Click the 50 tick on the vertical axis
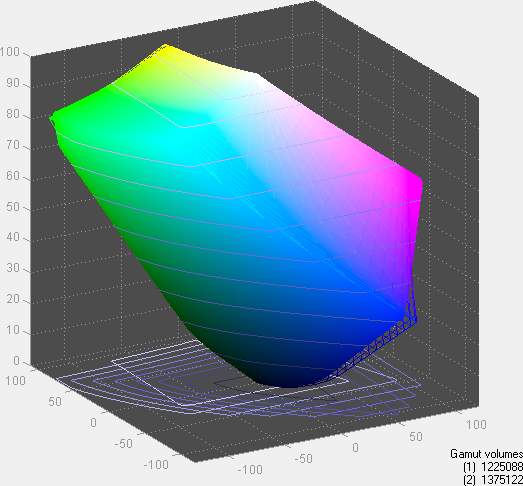This screenshot has width=523, height=486. [x=13, y=207]
